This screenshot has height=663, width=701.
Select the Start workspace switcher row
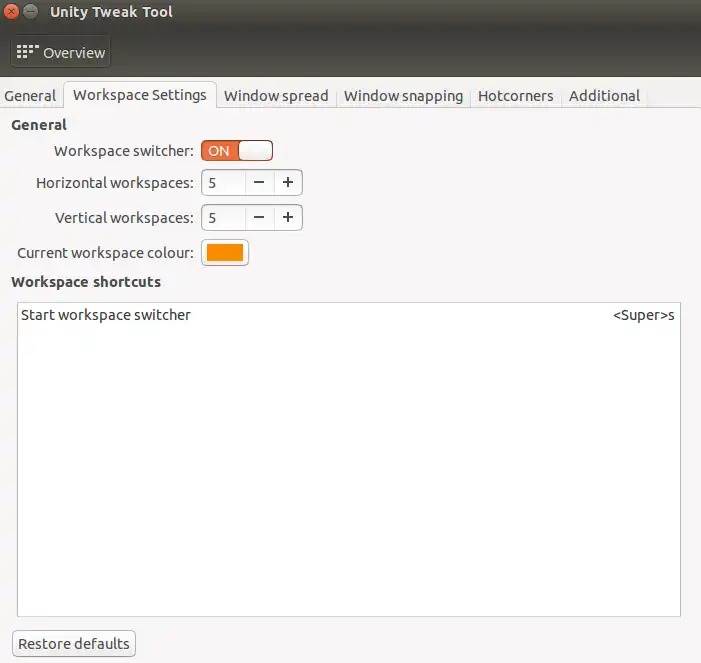349,315
